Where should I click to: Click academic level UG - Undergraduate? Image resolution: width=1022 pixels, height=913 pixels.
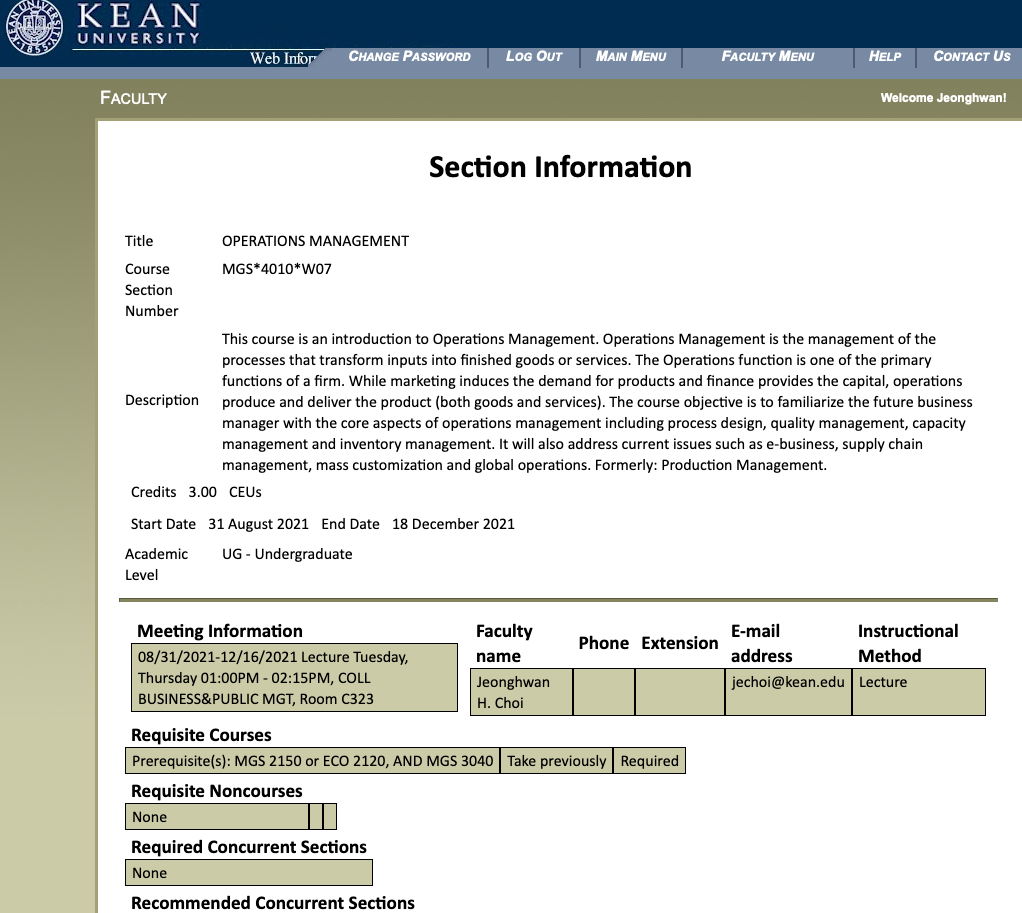click(x=287, y=554)
